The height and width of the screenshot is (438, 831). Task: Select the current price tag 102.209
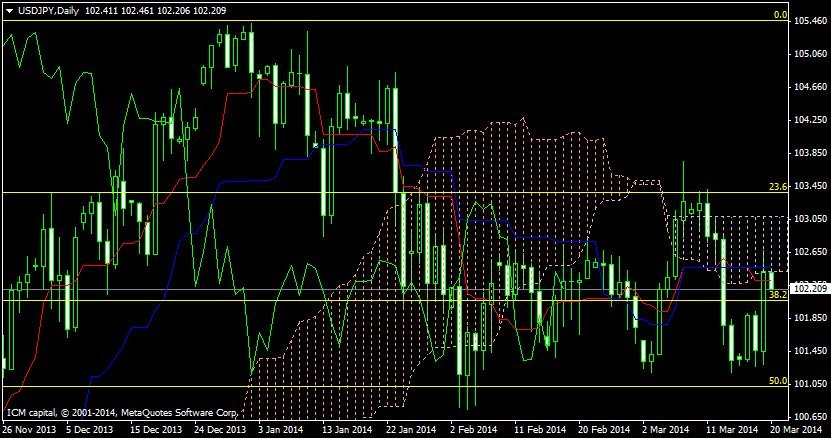tap(810, 288)
